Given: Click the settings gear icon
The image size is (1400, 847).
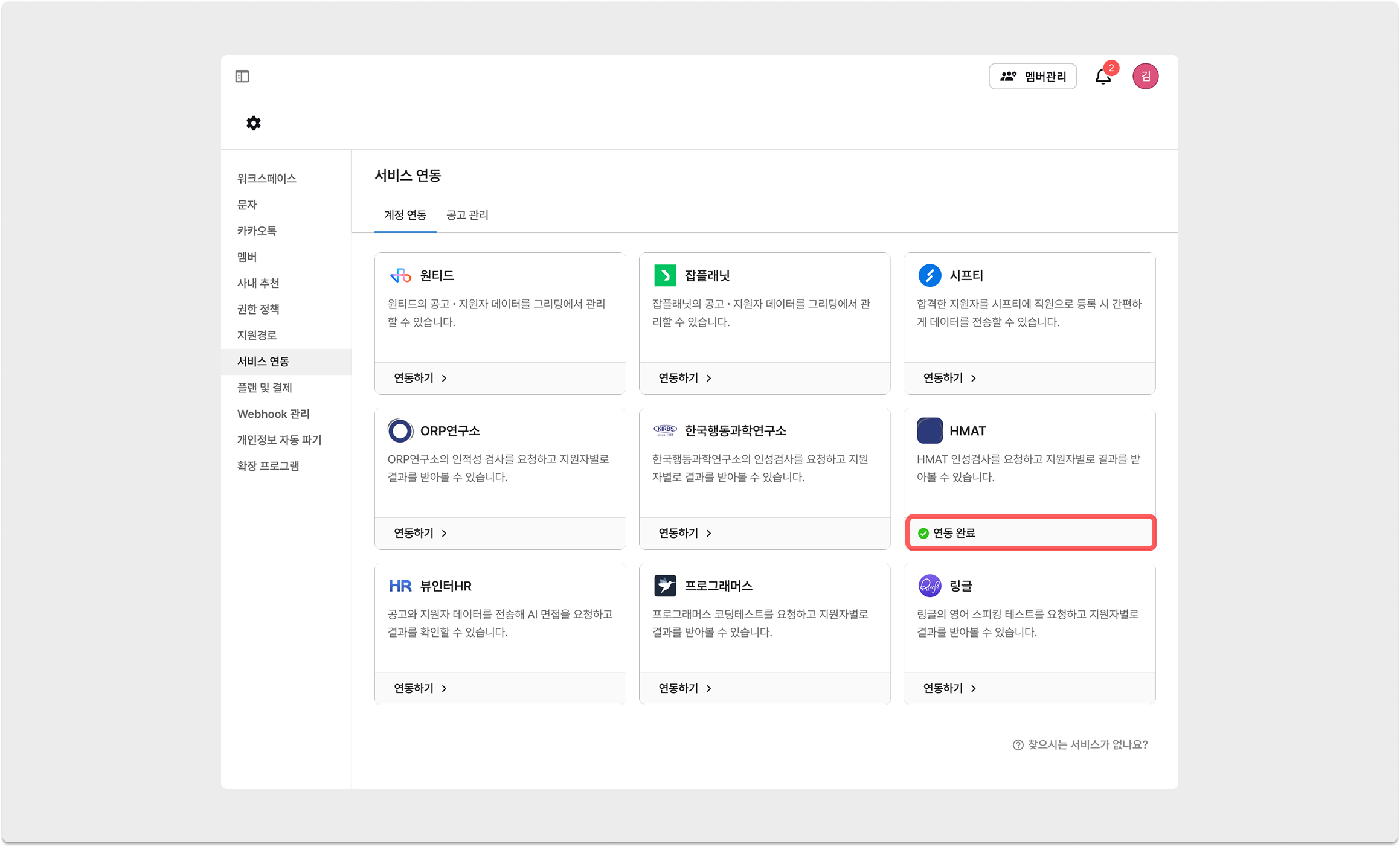Looking at the screenshot, I should pyautogui.click(x=254, y=123).
